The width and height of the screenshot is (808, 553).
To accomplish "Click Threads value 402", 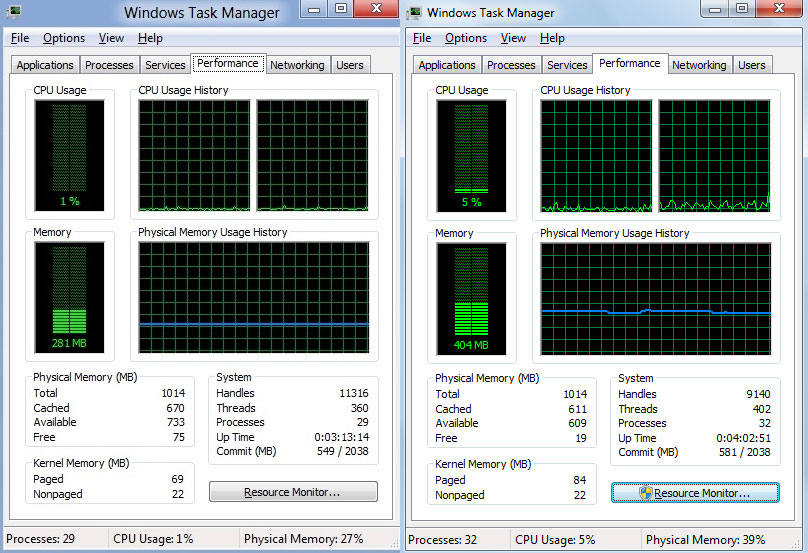I will pos(762,409).
